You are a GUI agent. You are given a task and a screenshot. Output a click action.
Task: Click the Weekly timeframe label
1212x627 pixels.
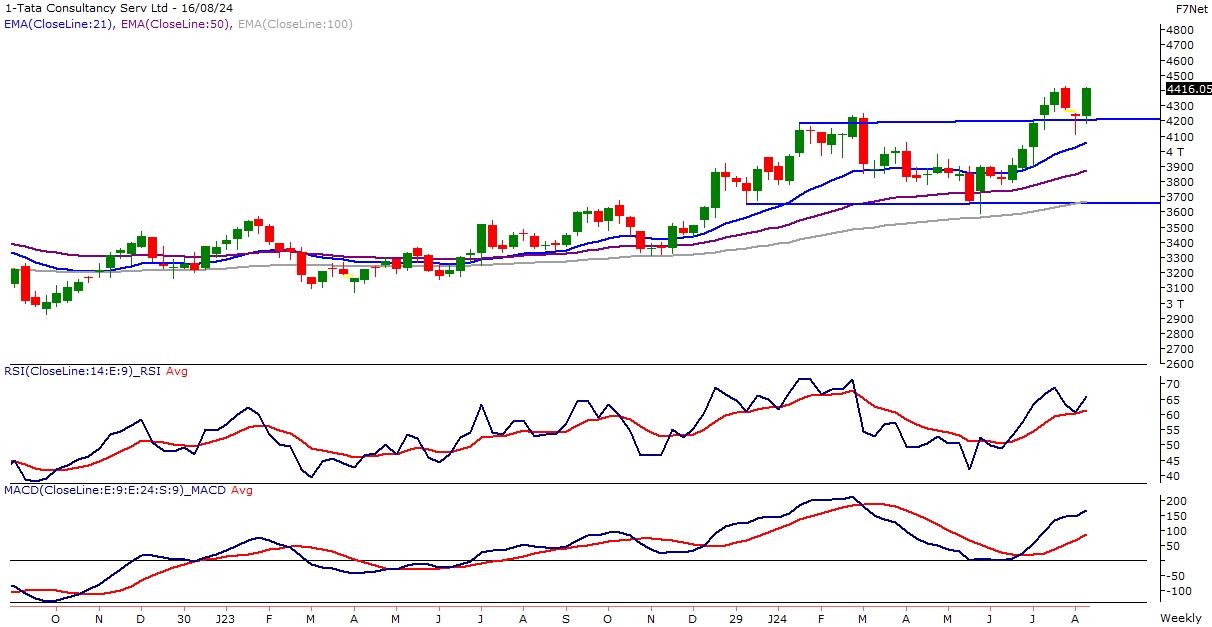[1180, 619]
